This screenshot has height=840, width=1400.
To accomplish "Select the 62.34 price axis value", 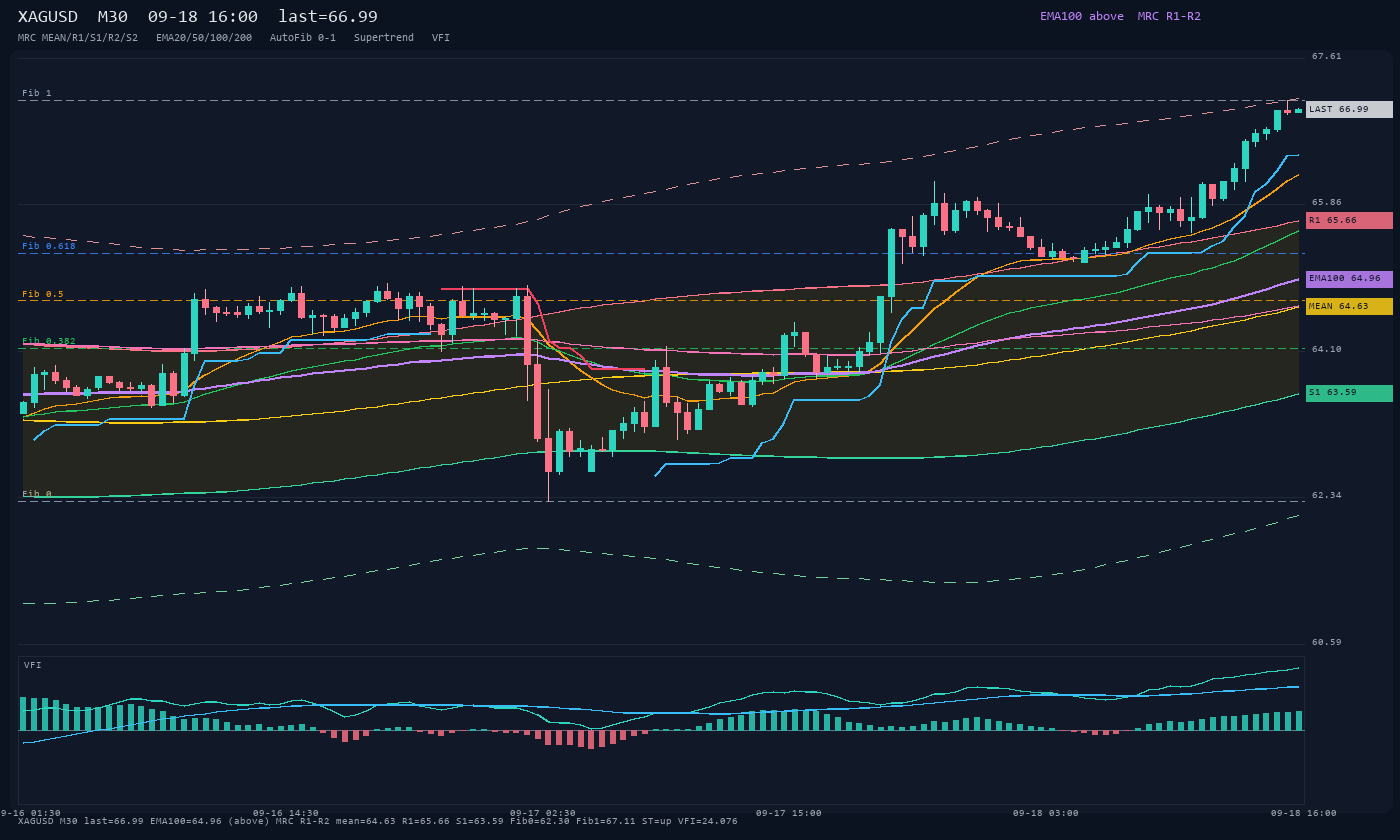I will coord(1327,495).
